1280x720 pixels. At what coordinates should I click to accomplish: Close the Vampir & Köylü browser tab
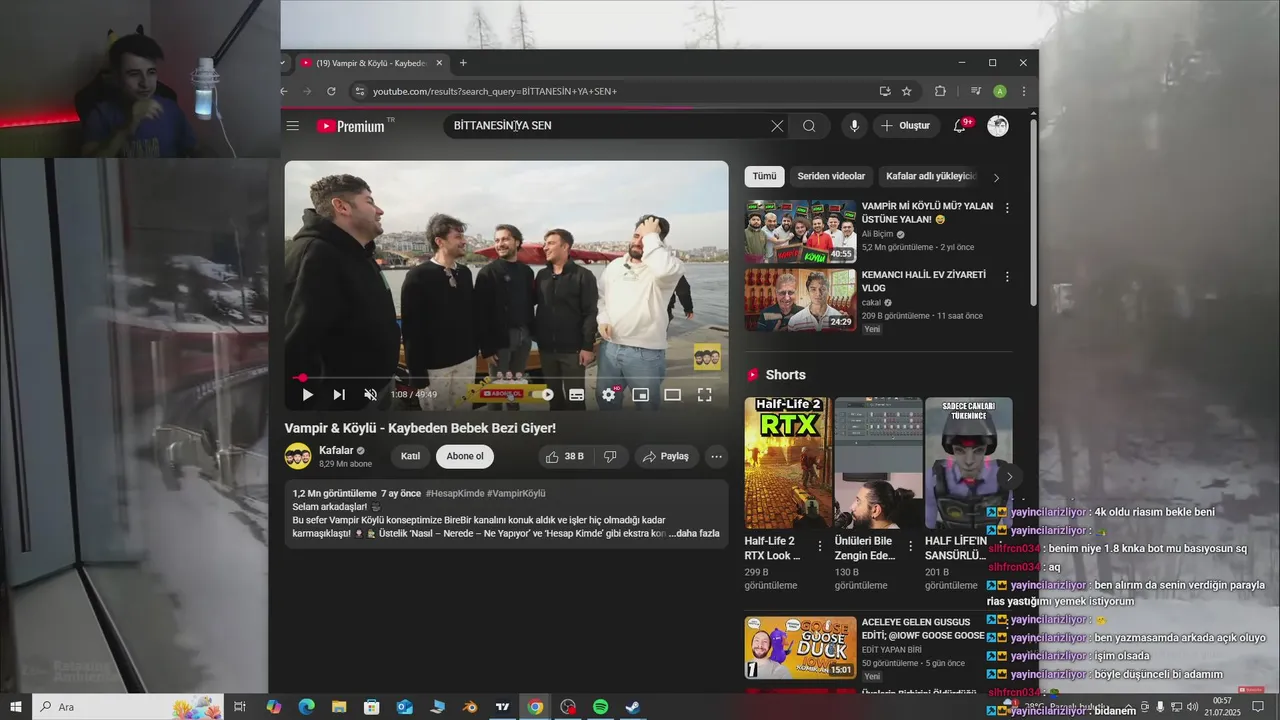coord(439,63)
